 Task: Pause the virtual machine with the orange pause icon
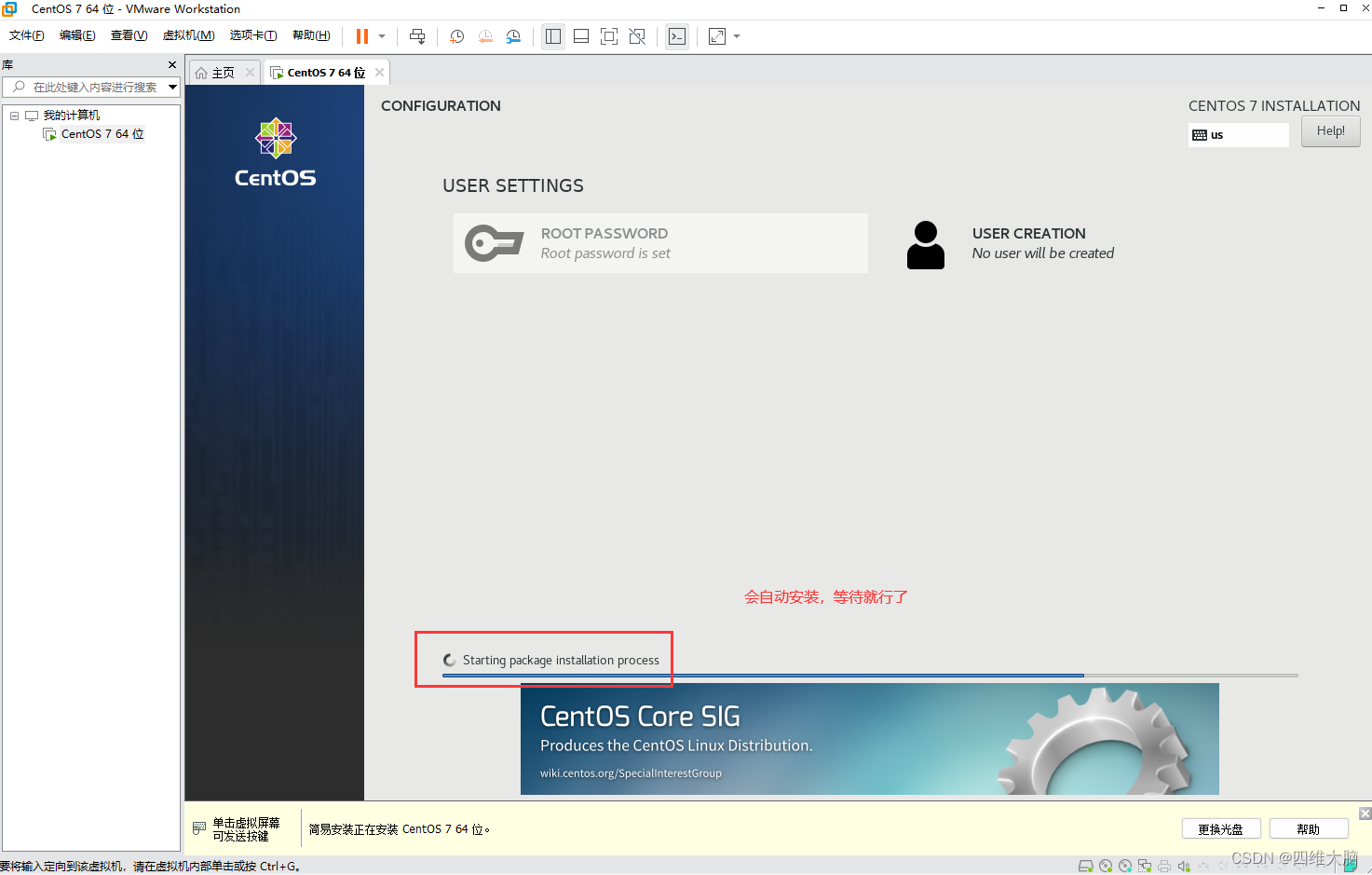tap(362, 36)
